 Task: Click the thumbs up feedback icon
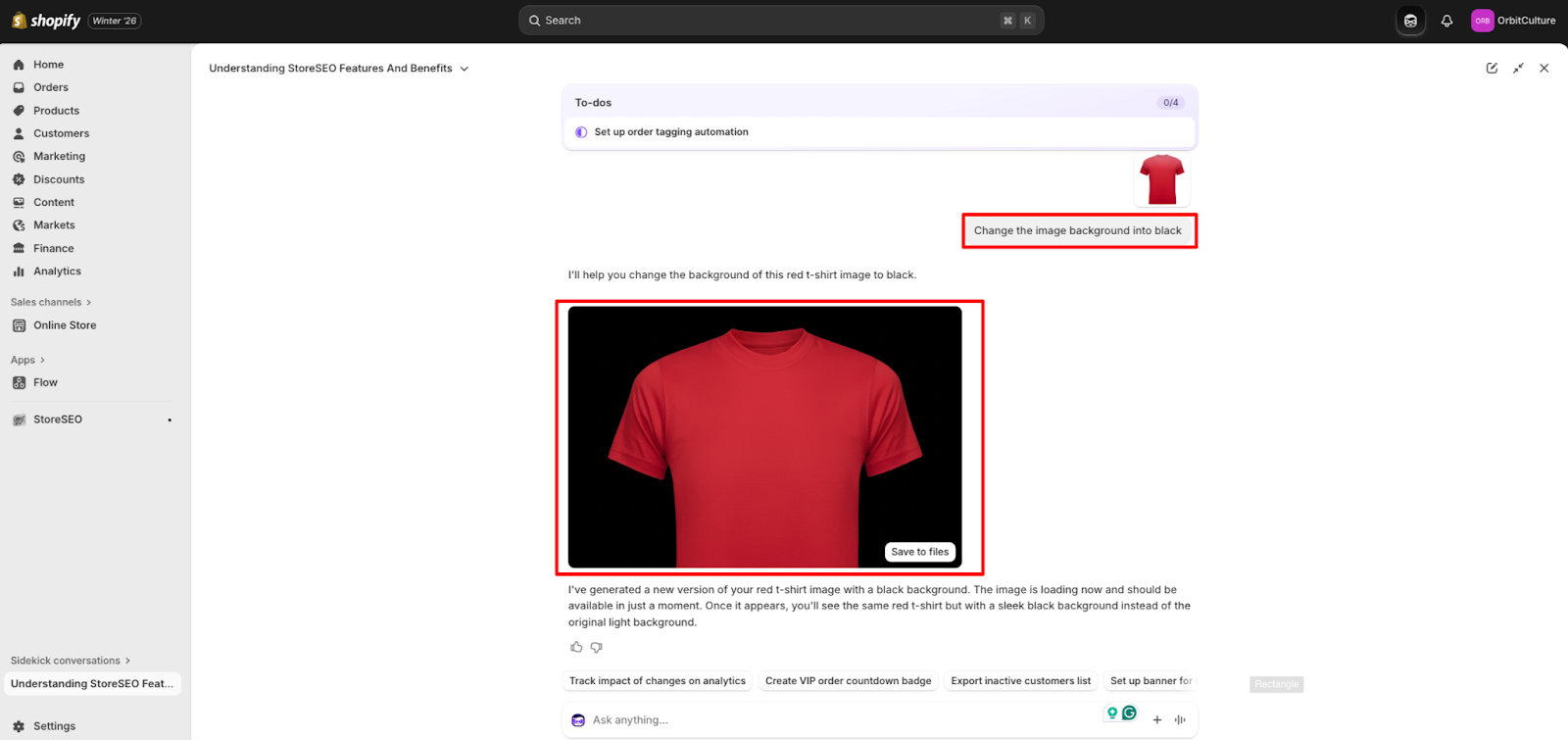point(576,647)
